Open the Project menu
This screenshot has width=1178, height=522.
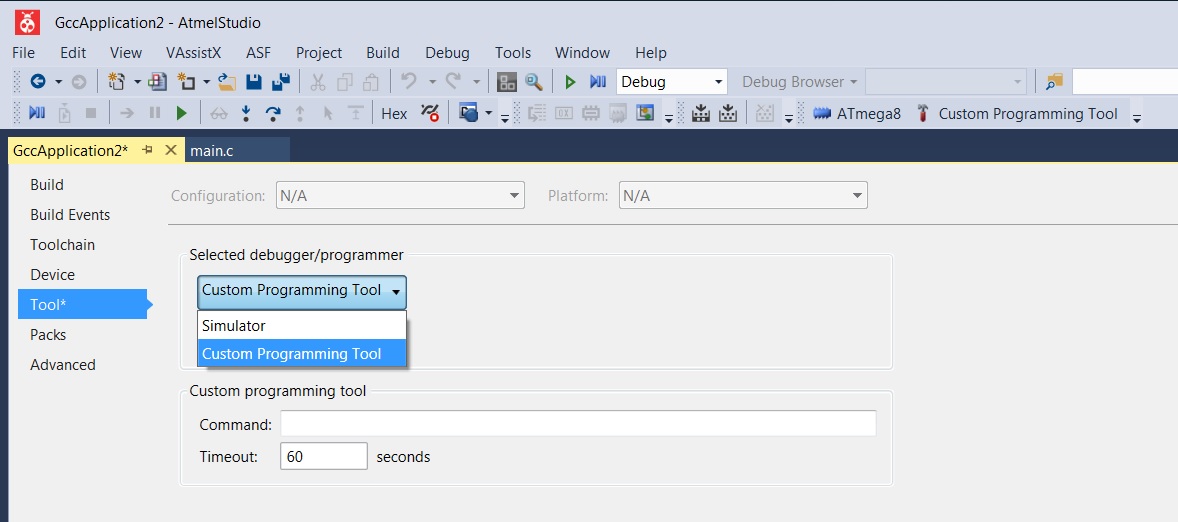click(x=319, y=53)
